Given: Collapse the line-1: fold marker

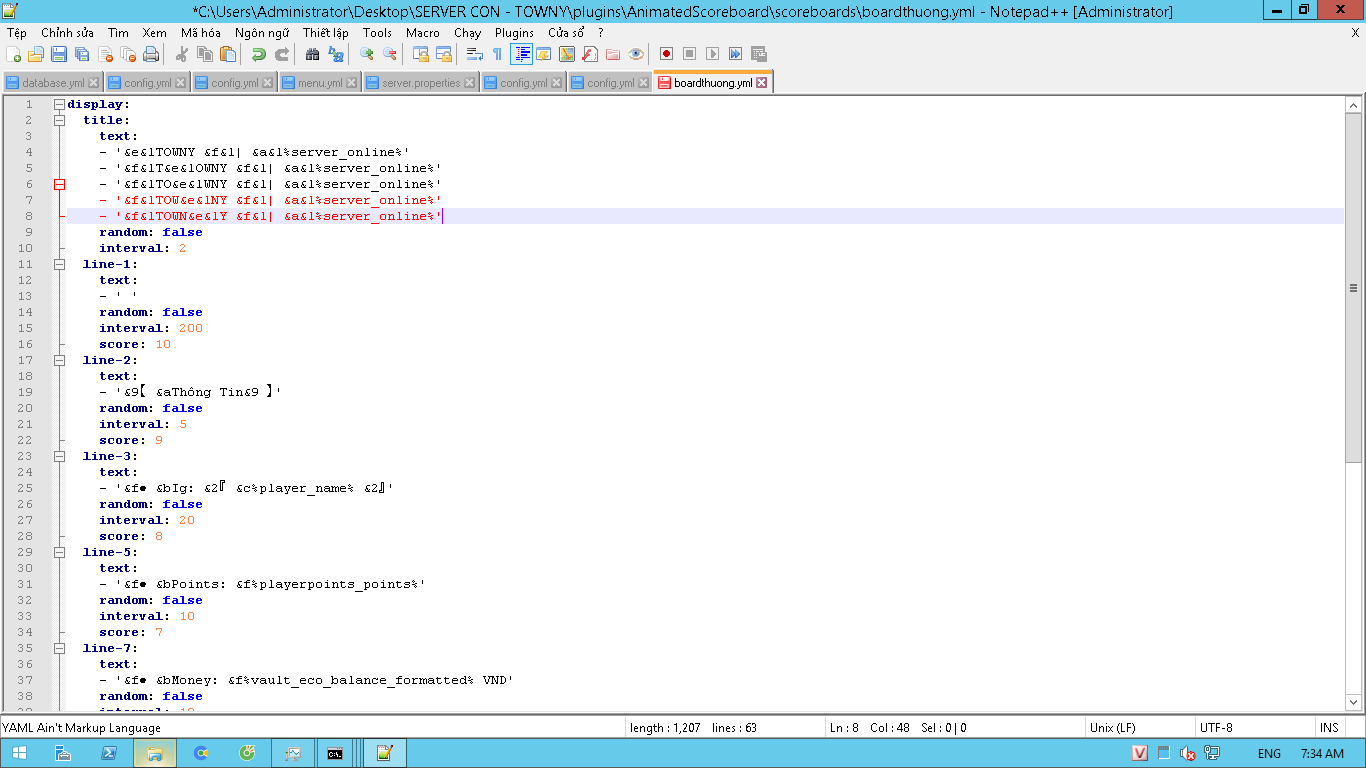Looking at the screenshot, I should click(x=59, y=264).
